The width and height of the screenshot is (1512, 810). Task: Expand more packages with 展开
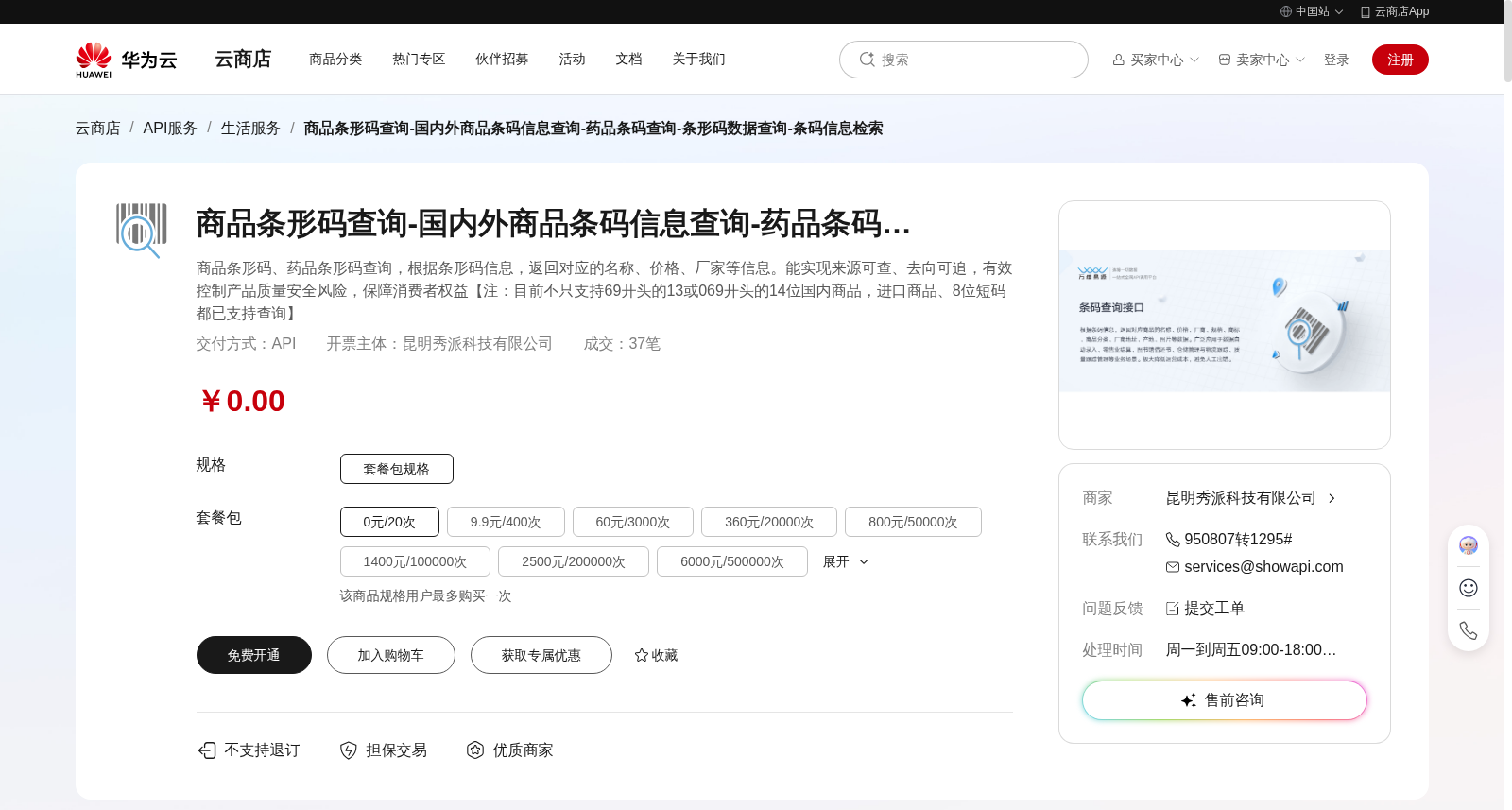(x=845, y=561)
